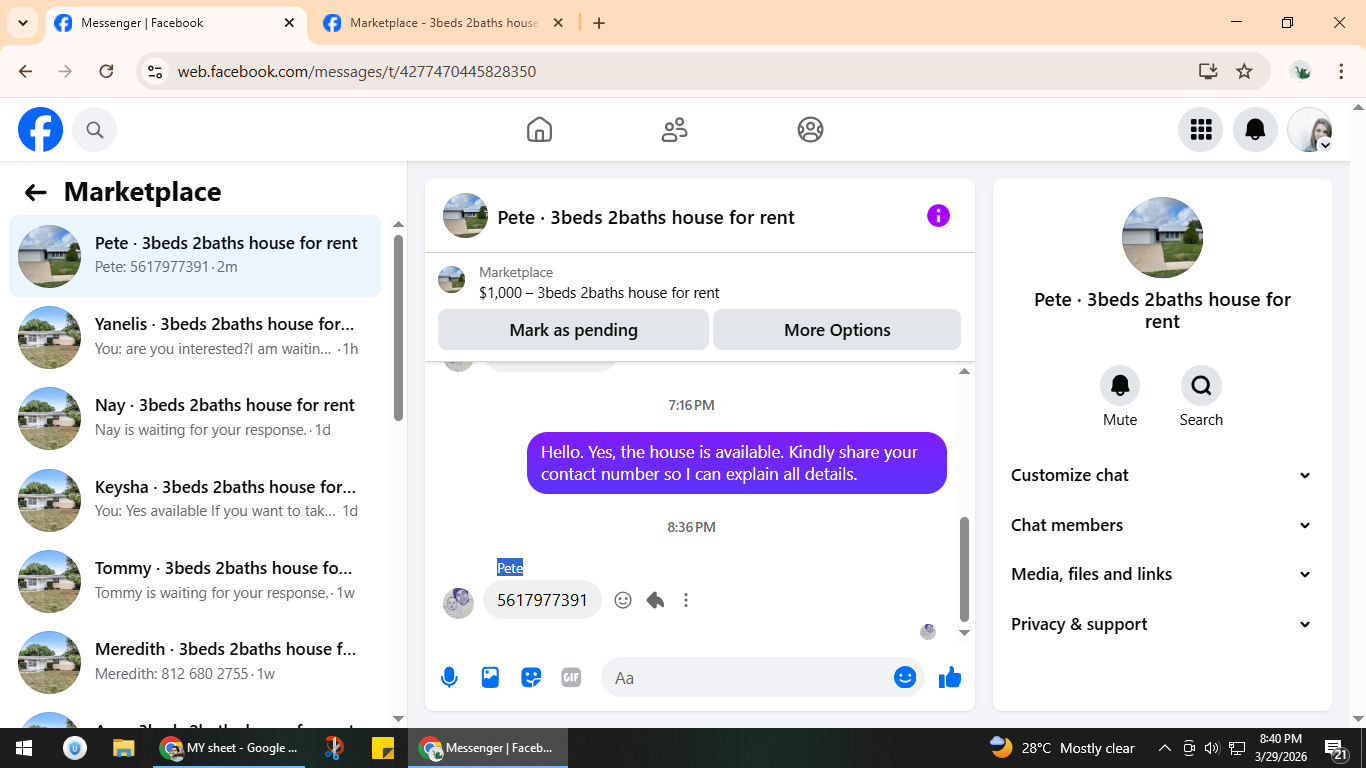Open Tommy's chat in conversation list
This screenshot has height=768, width=1366.
pyautogui.click(x=195, y=581)
